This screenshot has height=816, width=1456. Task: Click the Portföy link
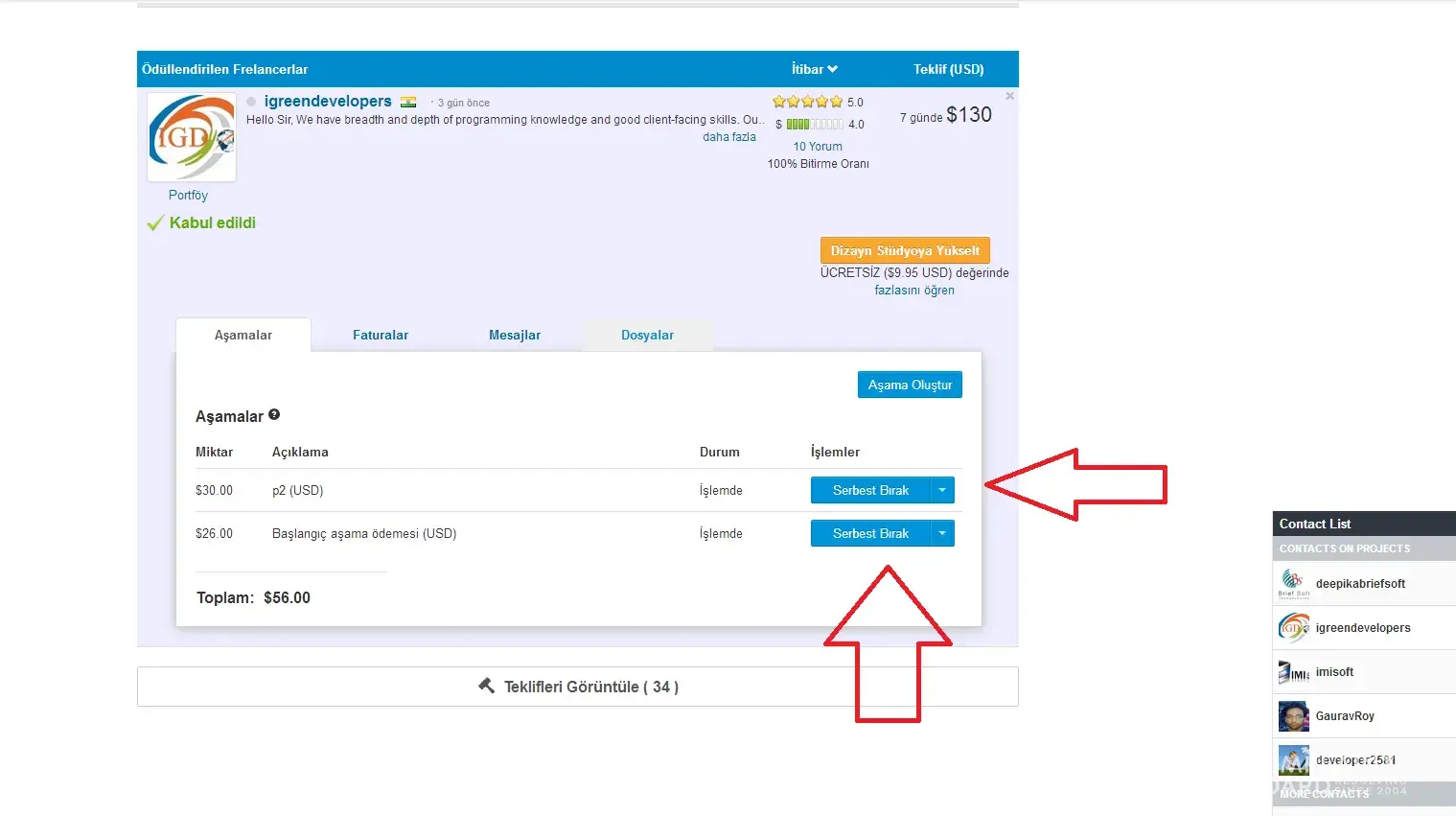coord(188,195)
